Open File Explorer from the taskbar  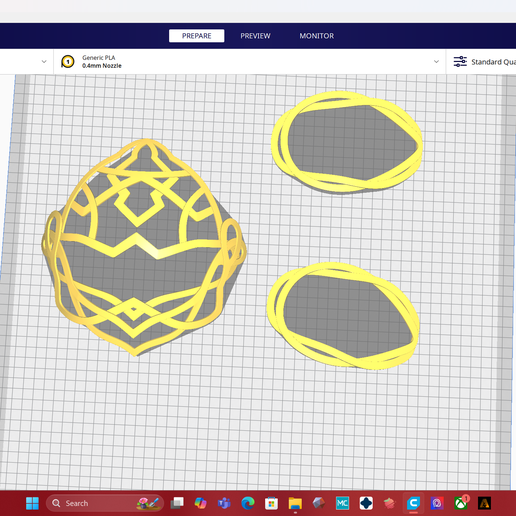click(x=295, y=503)
